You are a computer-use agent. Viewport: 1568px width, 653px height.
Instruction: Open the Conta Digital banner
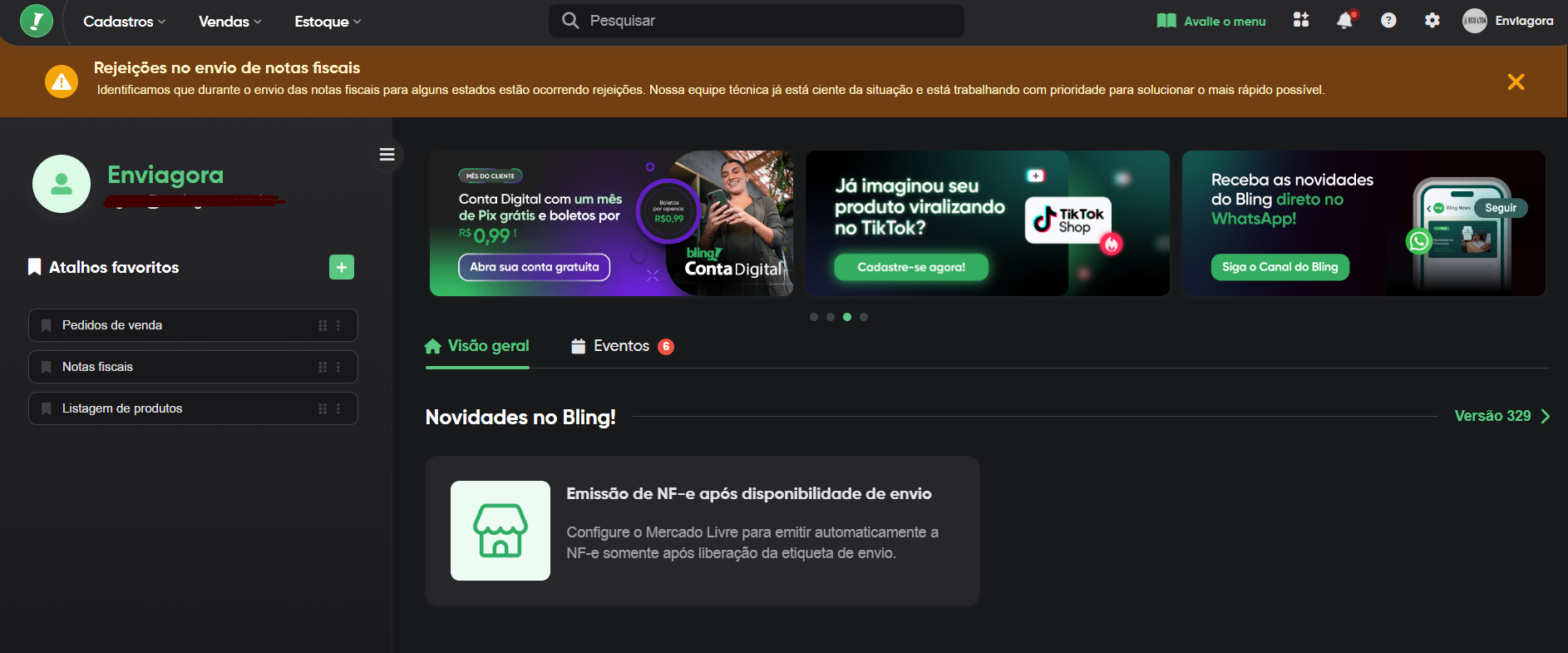click(x=611, y=223)
